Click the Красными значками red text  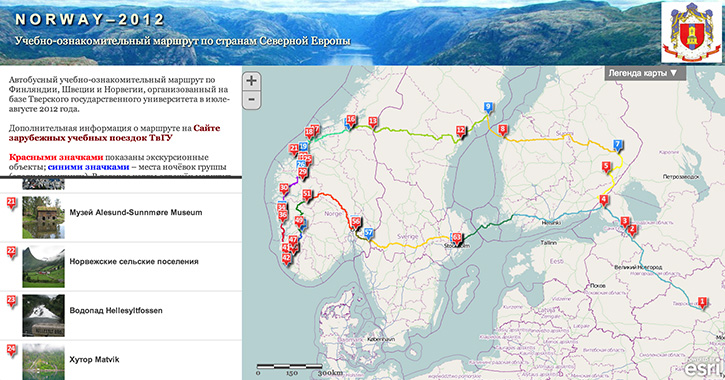[56, 157]
